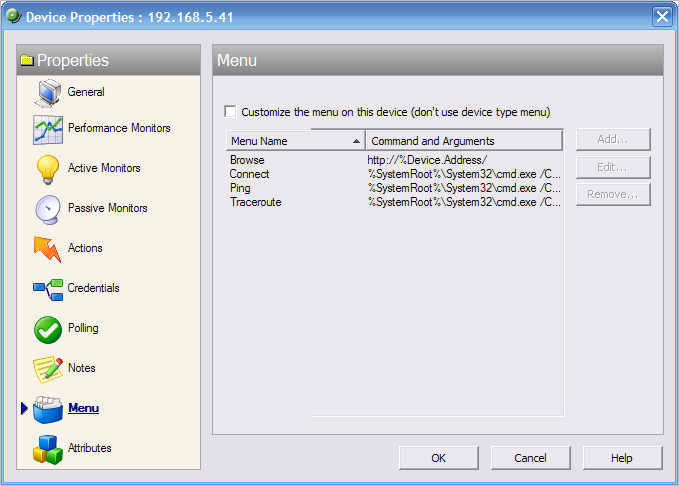The width and height of the screenshot is (679, 486).
Task: Click the Properties folder icon in panel header
Action: [x=27, y=60]
